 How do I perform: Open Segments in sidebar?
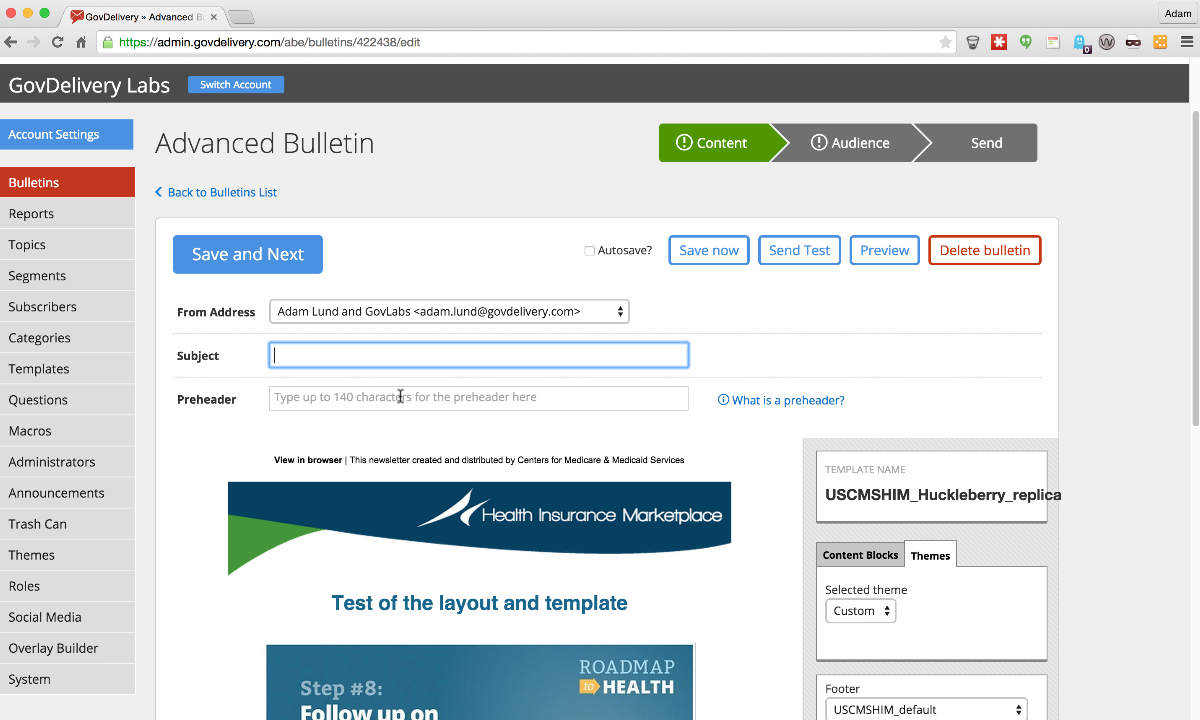(x=67, y=275)
